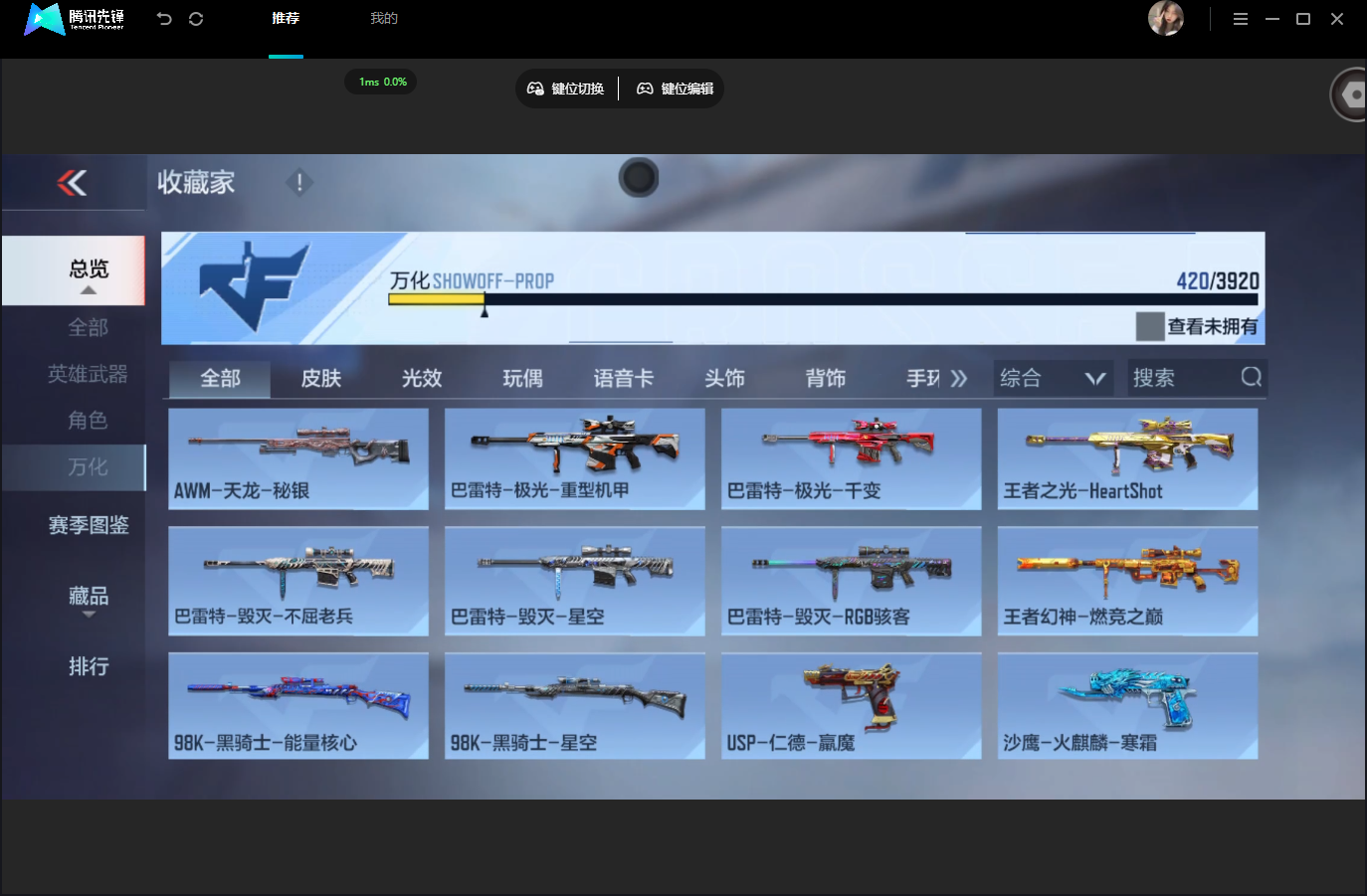Open 排行 in the sidebar

click(89, 666)
